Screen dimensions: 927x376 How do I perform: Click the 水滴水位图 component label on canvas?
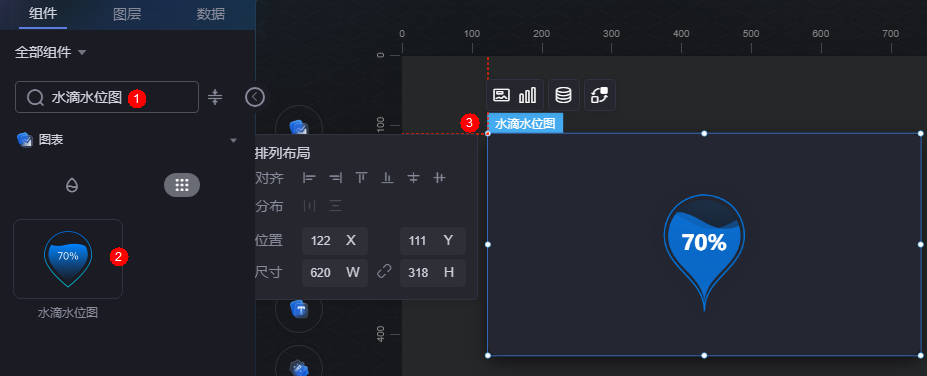525,124
